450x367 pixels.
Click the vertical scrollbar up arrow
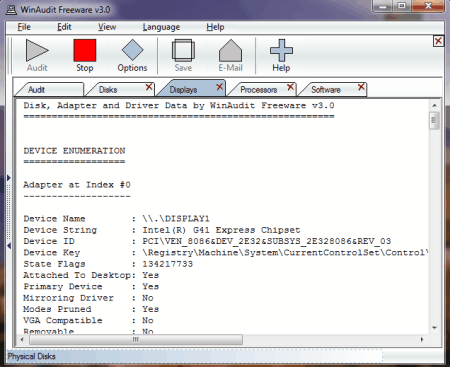(x=434, y=105)
